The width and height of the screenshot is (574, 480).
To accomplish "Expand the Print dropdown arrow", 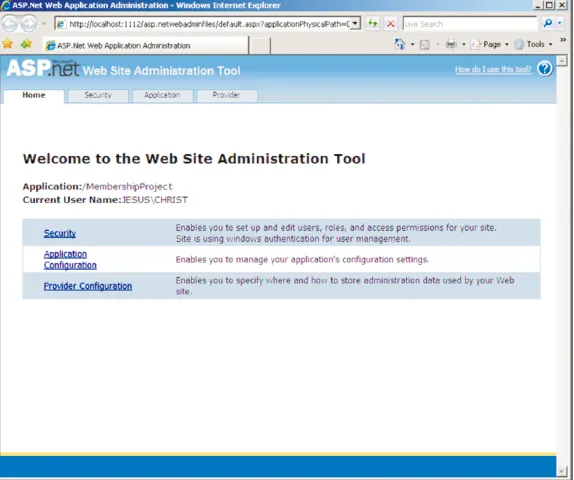I will pos(463,45).
